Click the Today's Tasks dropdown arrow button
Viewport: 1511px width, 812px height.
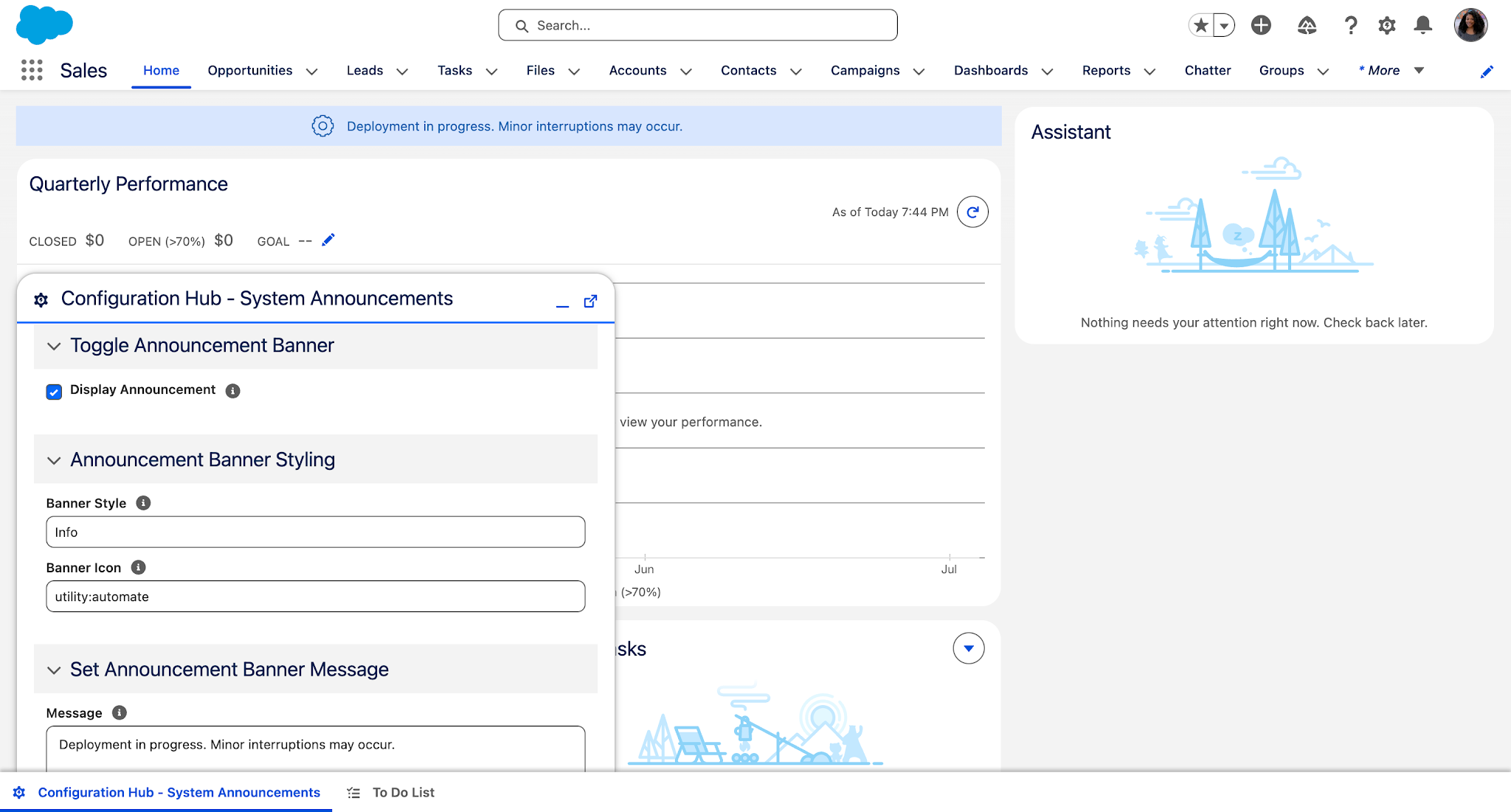tap(969, 648)
